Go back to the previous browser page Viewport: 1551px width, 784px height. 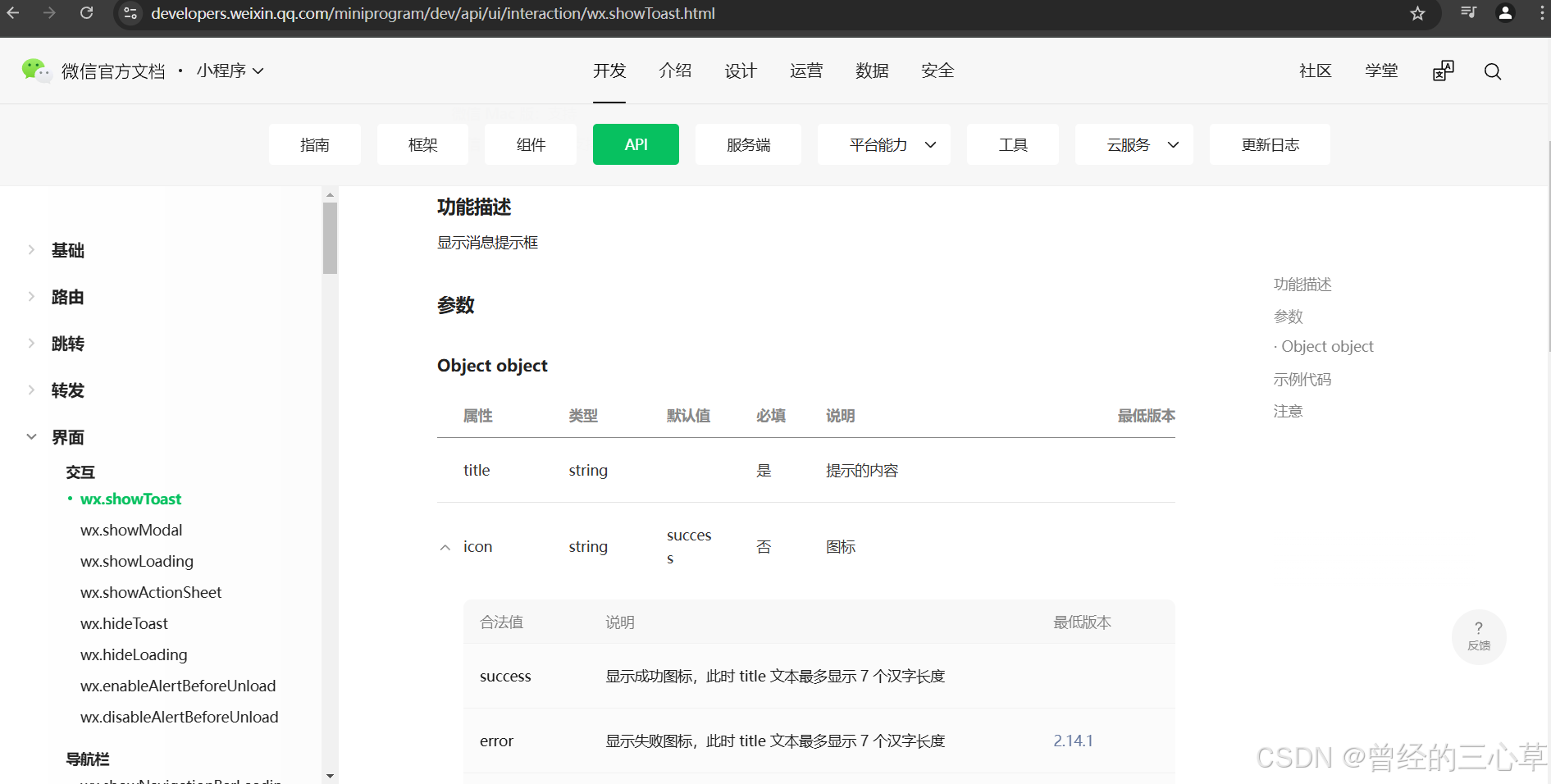pos(13,13)
